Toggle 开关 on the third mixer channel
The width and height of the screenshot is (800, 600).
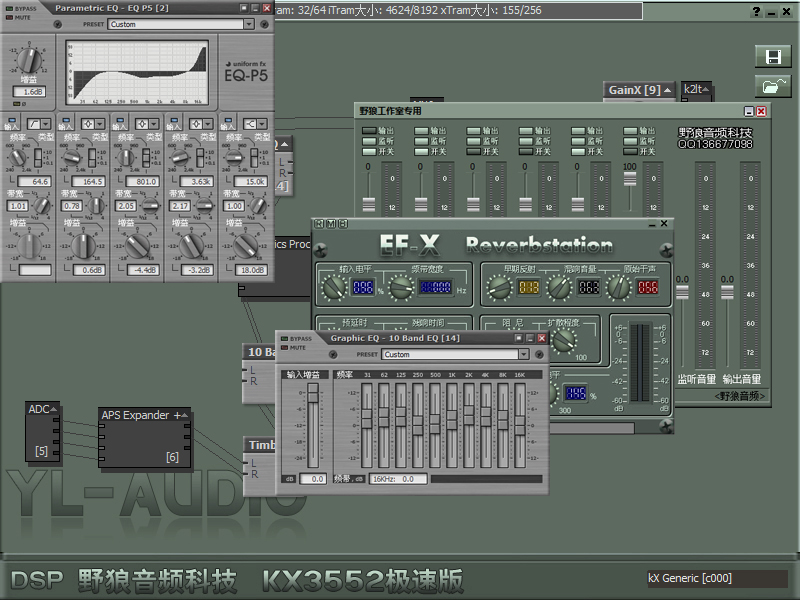pyautogui.click(x=474, y=152)
